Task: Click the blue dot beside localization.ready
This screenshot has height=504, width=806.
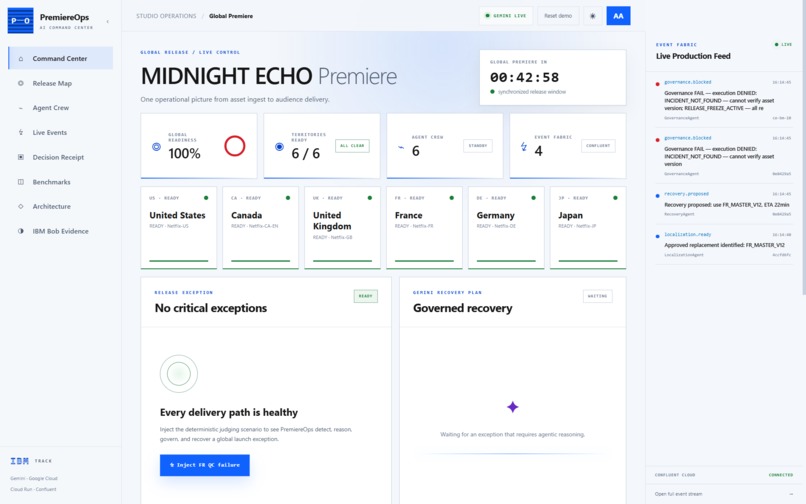Action: pos(657,237)
